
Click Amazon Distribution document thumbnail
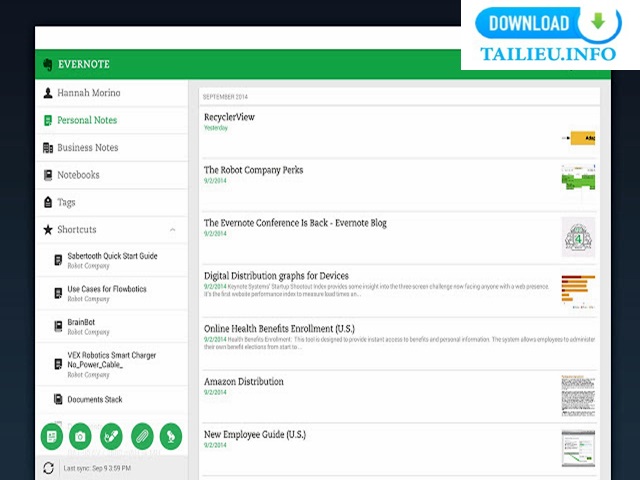[x=578, y=396]
